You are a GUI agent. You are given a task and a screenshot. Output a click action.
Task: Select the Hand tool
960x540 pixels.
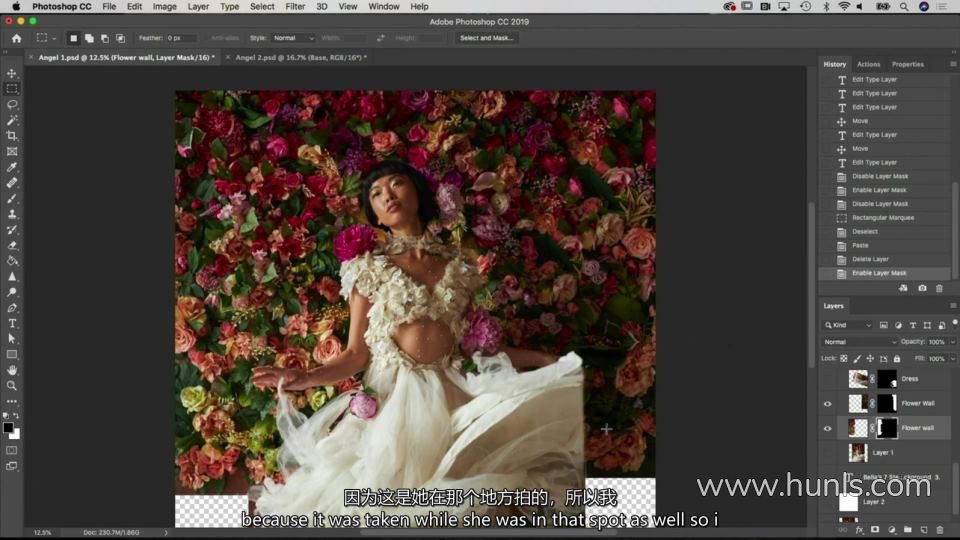[12, 370]
